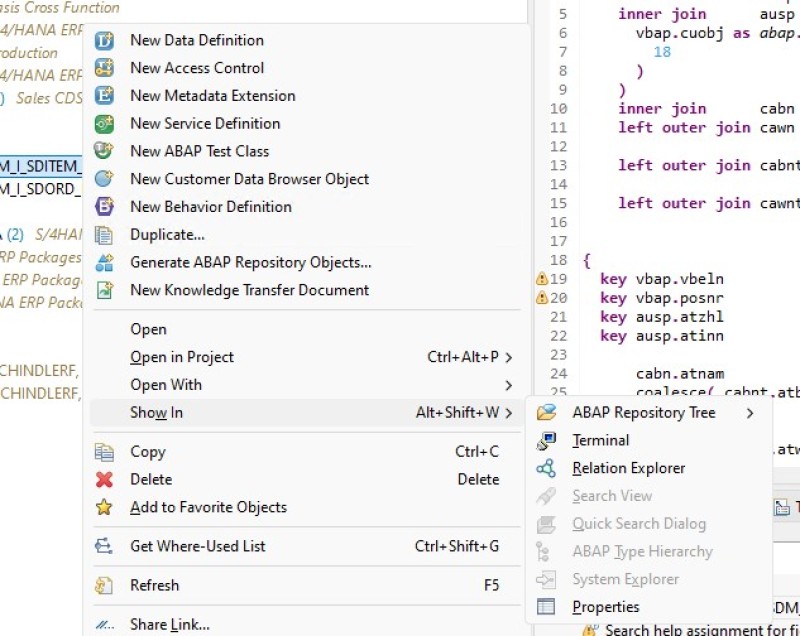Choose Duplicate... from the context menu

(167, 235)
